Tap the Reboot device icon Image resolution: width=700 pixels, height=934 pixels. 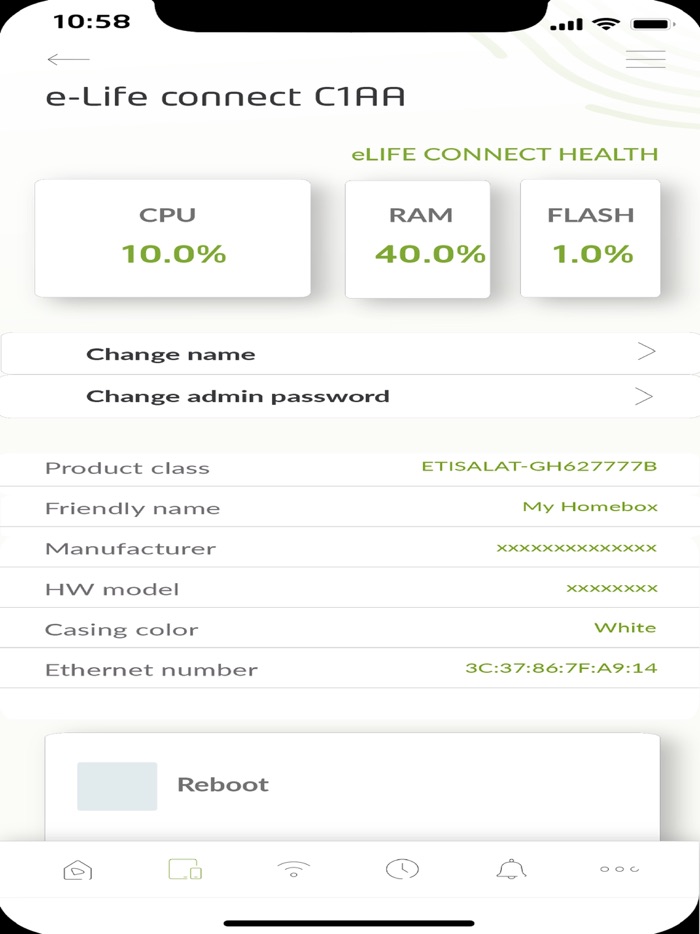coord(117,785)
